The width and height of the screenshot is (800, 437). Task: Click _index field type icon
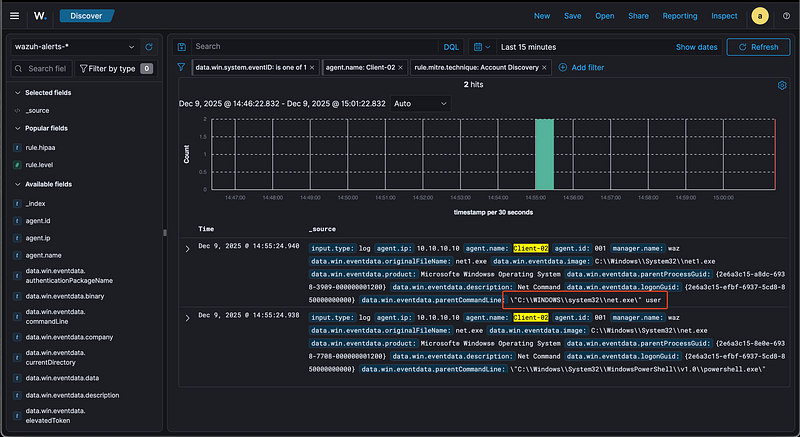click(17, 204)
